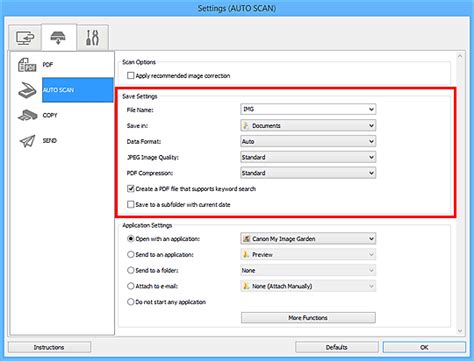Click the Instructions button
Screen dimensions: 474x361
point(49,347)
